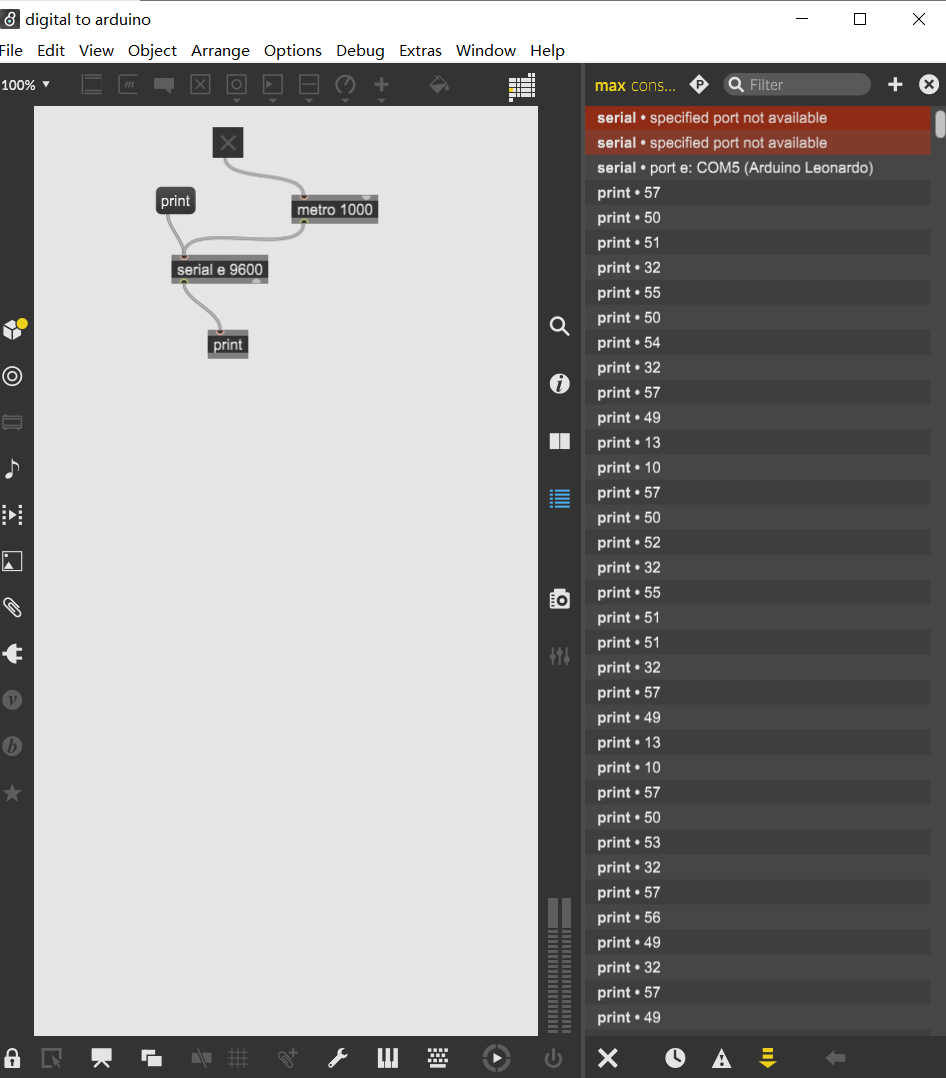
Task: Close the max console sidebar panel
Action: pyautogui.click(x=929, y=85)
